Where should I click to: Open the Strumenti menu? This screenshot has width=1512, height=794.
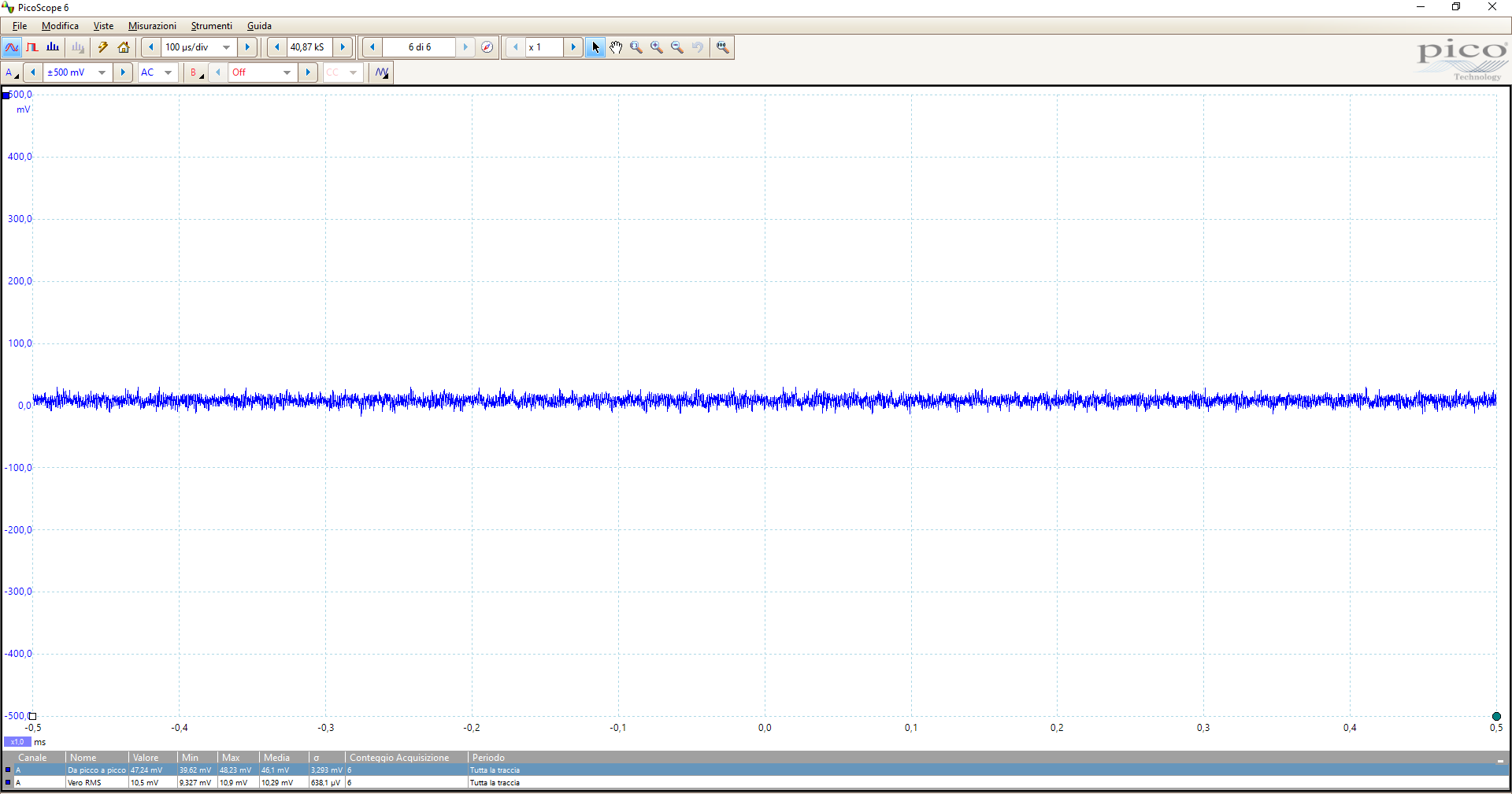click(211, 26)
